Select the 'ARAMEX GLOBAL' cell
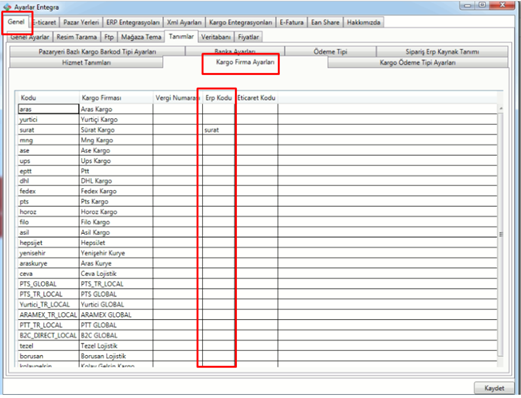Image resolution: width=521 pixels, height=398 pixels. (x=116, y=315)
